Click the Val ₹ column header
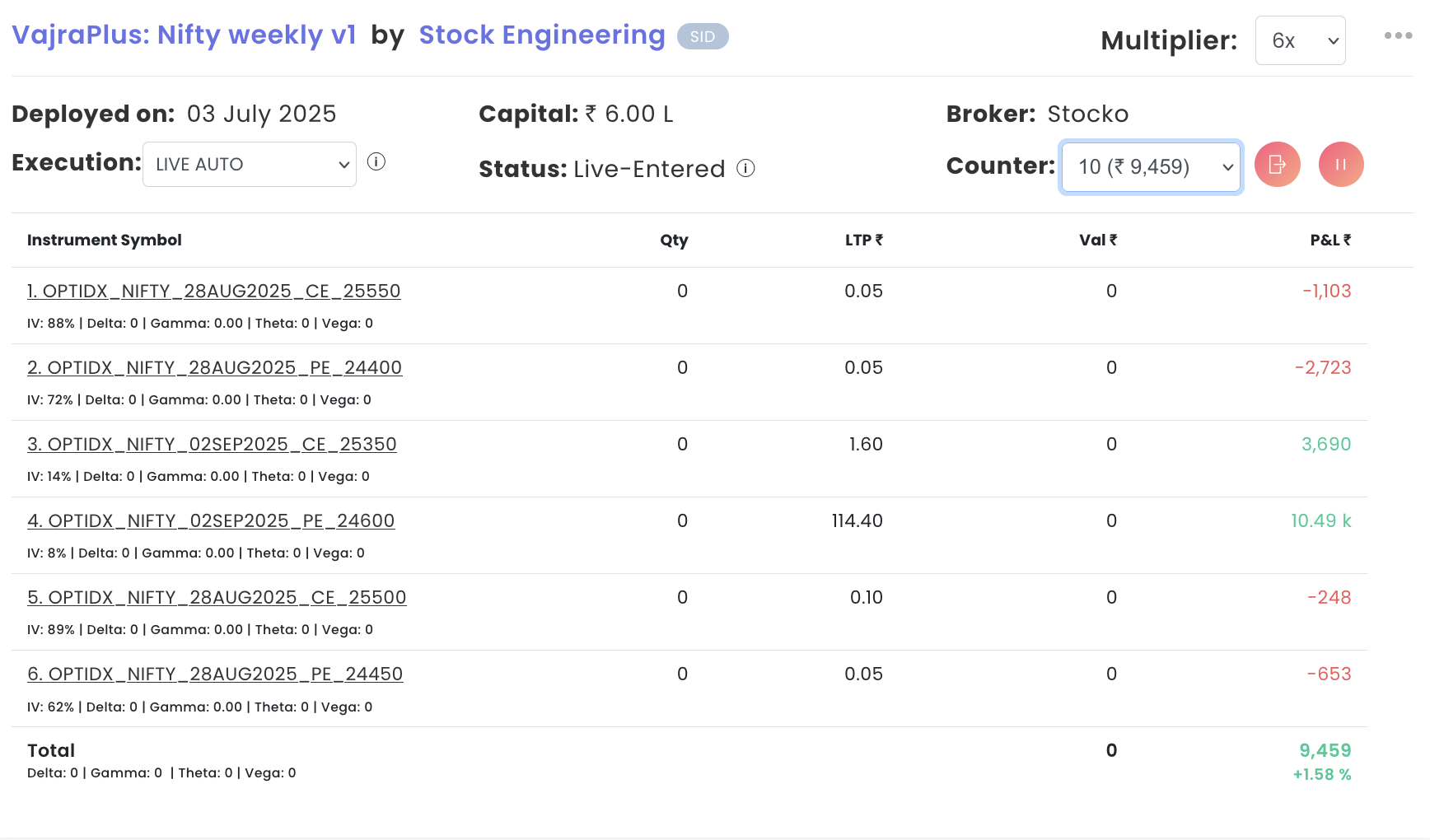 pyautogui.click(x=1098, y=240)
